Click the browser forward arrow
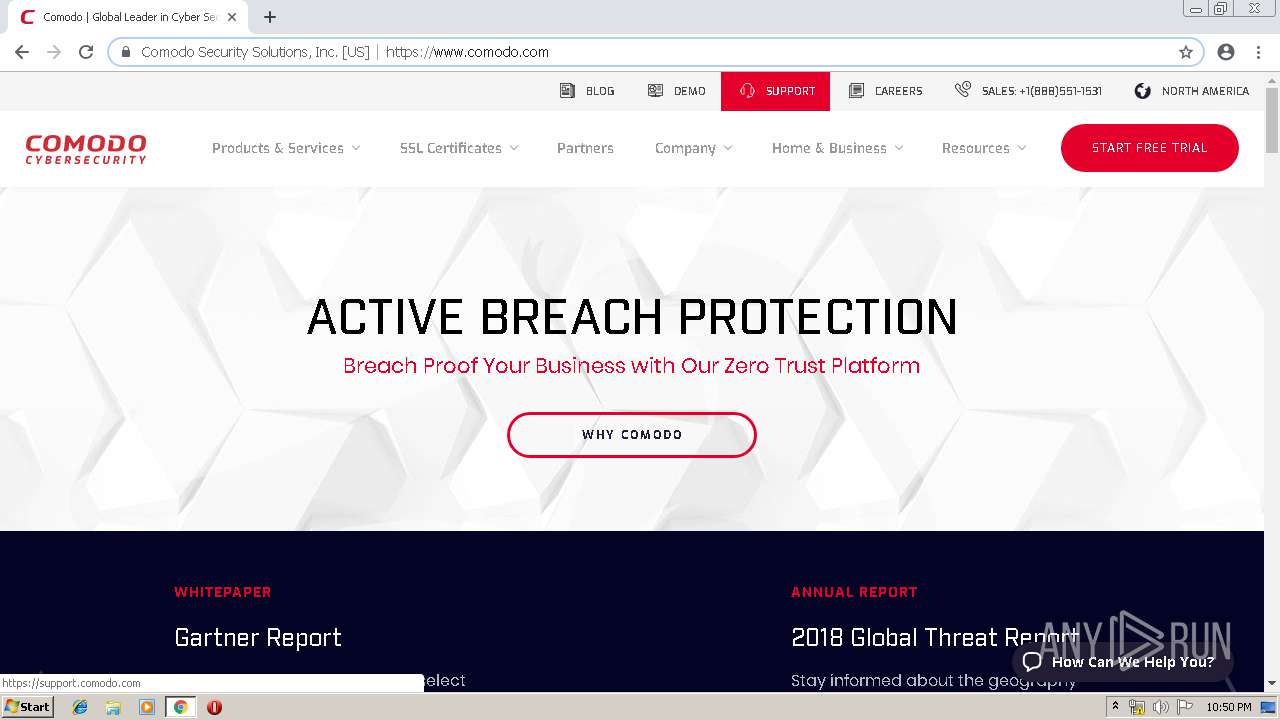1280x720 pixels. point(54,52)
